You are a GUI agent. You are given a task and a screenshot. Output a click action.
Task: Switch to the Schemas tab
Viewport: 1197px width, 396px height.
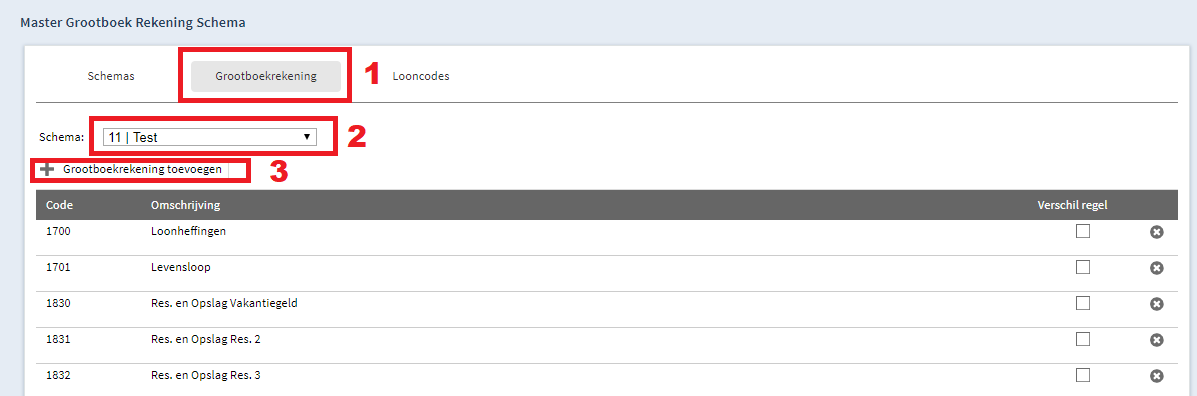click(x=110, y=76)
